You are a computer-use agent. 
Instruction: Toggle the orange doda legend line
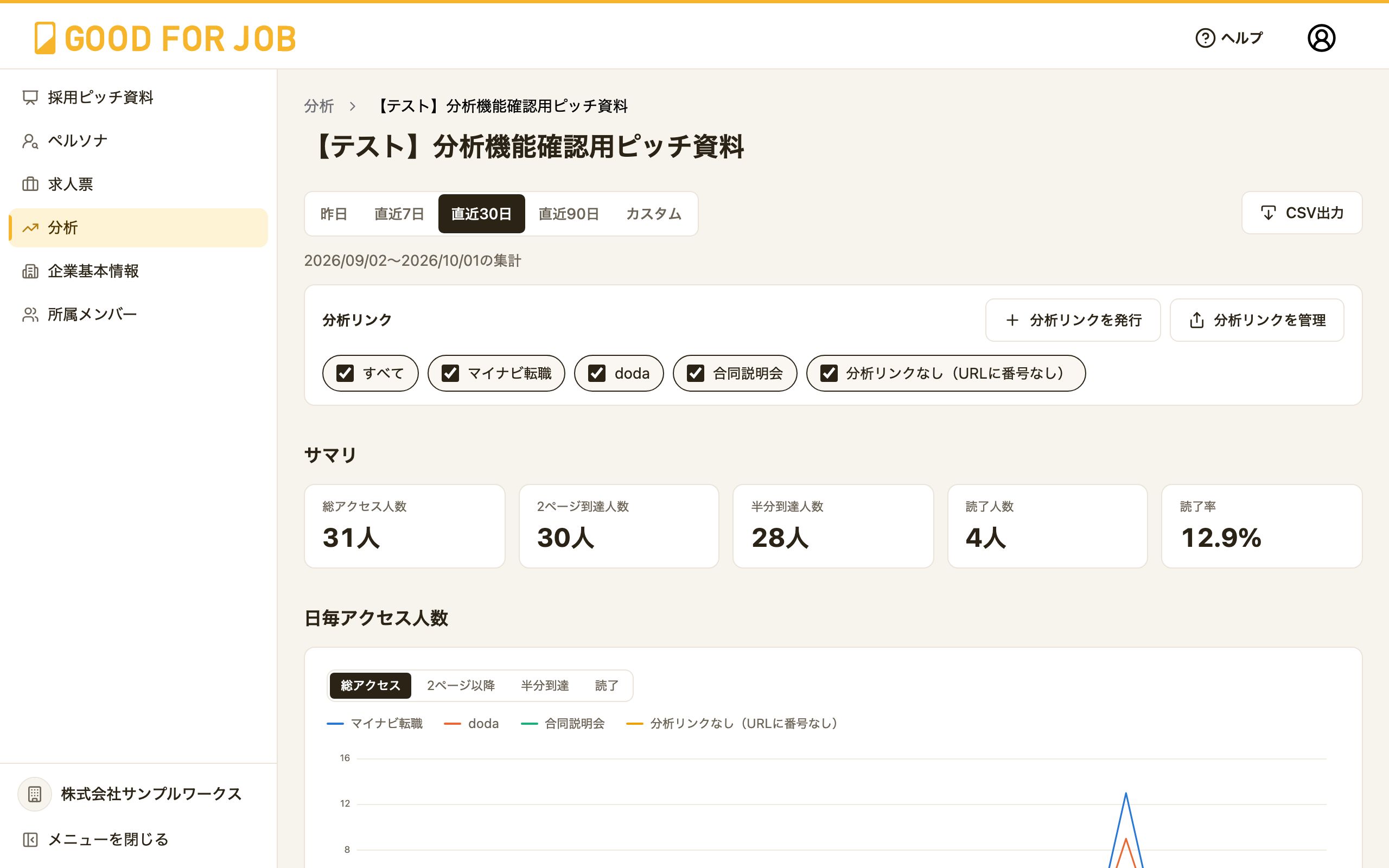point(453,724)
